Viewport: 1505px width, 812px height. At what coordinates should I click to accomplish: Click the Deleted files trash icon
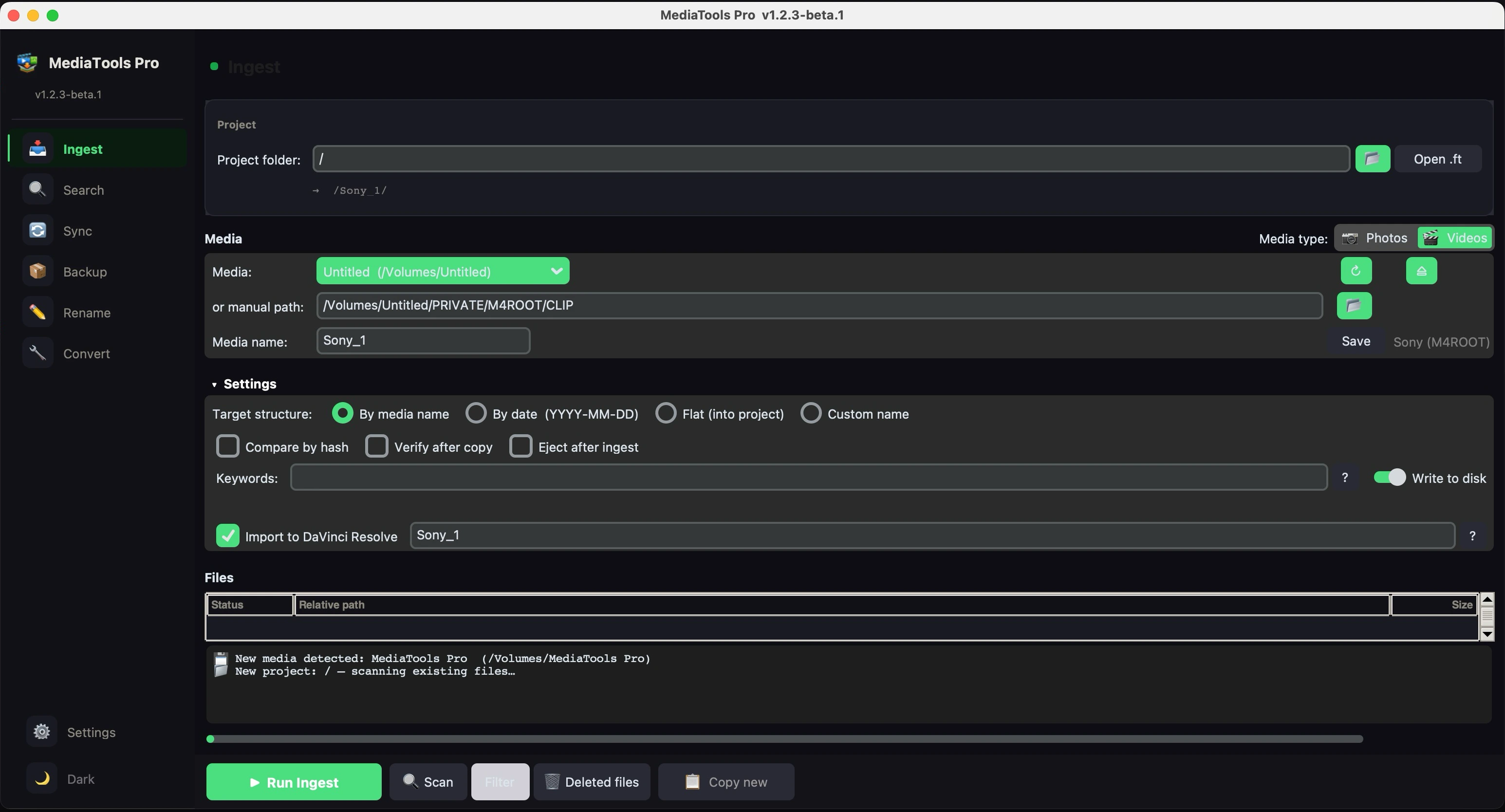point(552,782)
